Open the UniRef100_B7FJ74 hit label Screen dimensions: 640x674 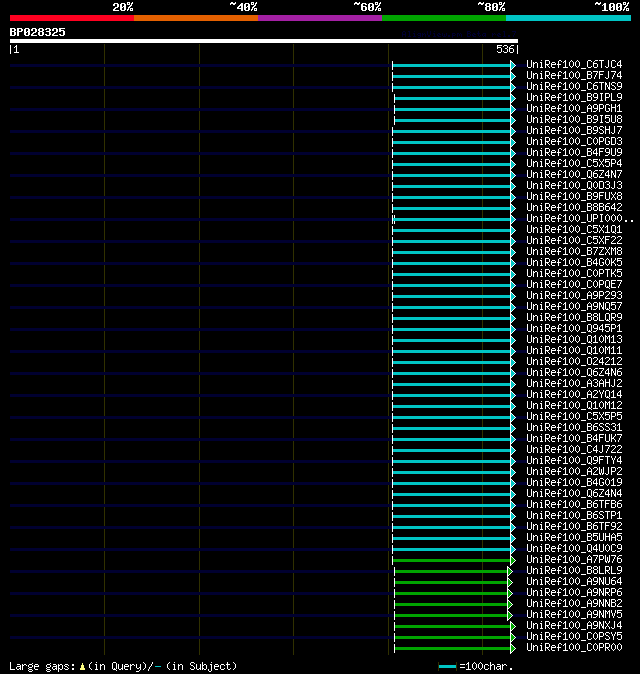click(x=574, y=76)
